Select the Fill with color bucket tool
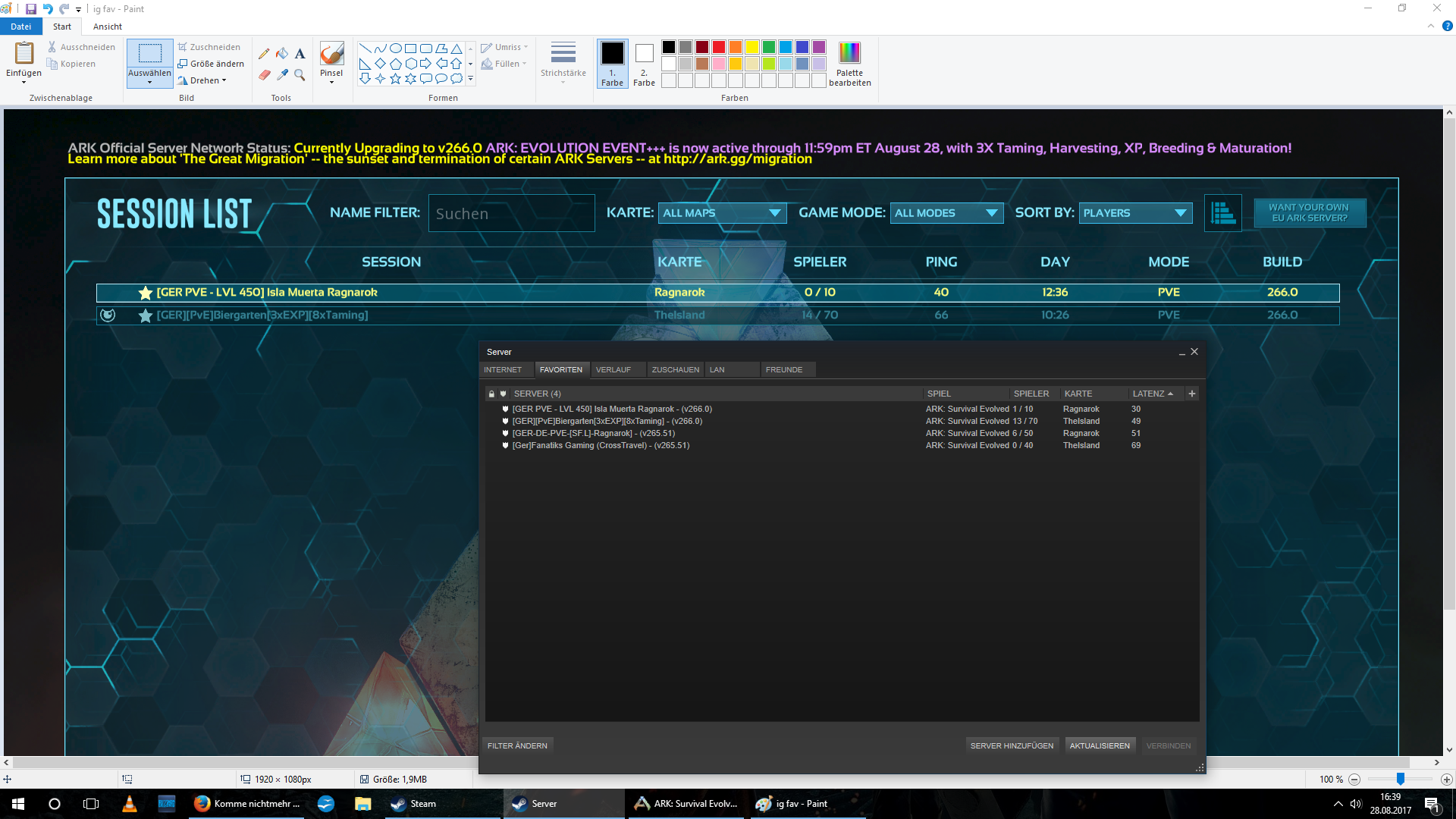The width and height of the screenshot is (1456, 819). click(x=282, y=54)
